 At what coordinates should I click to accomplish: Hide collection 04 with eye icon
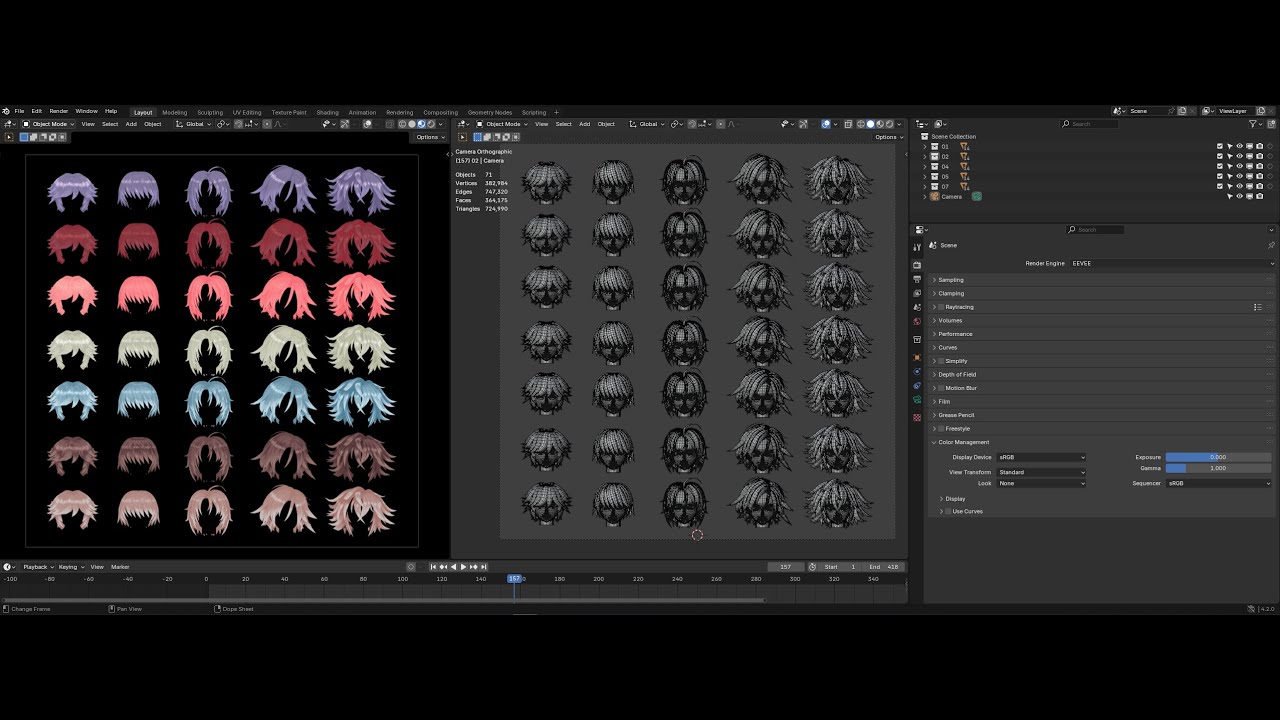click(x=1240, y=166)
